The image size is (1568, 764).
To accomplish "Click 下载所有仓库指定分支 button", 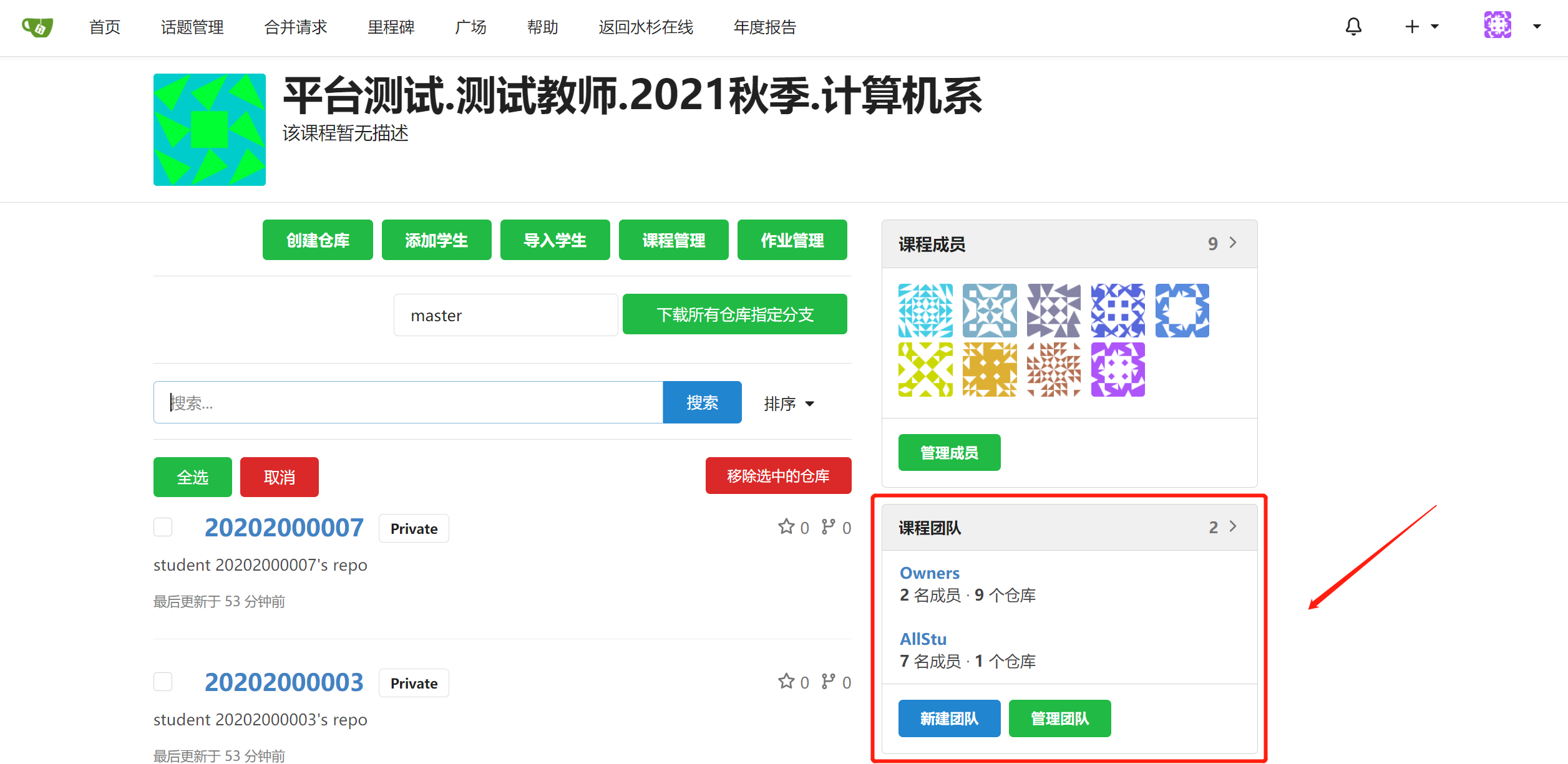I will coord(735,315).
